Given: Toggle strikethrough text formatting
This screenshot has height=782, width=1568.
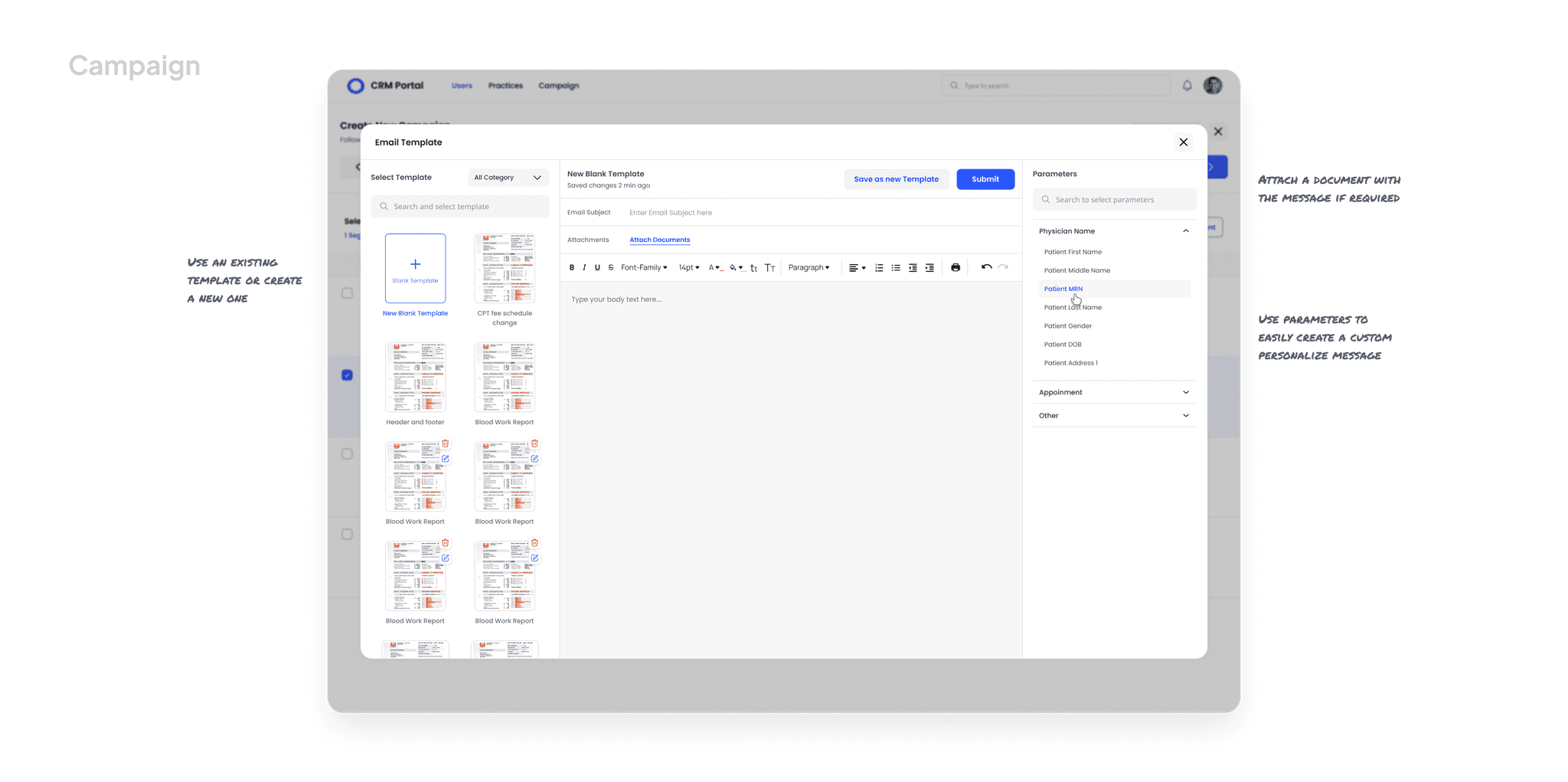Looking at the screenshot, I should [611, 267].
